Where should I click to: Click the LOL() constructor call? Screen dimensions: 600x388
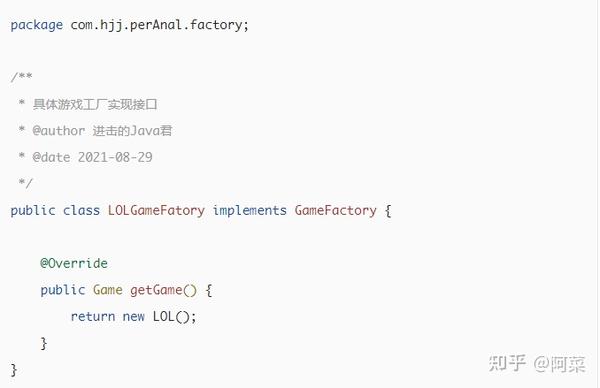click(x=171, y=316)
